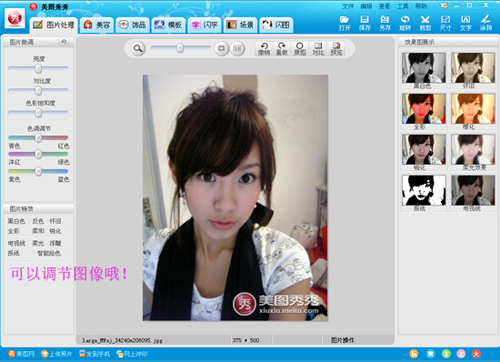The width and height of the screenshot is (500, 362).
Task: Switch to the 饰品 tab
Action: (x=132, y=25)
